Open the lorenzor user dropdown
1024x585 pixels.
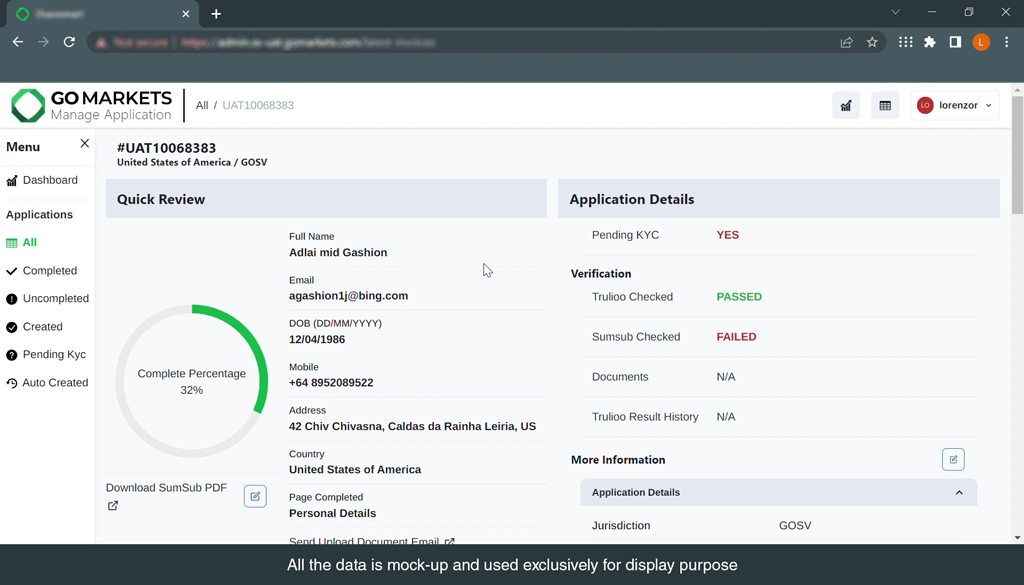[955, 105]
